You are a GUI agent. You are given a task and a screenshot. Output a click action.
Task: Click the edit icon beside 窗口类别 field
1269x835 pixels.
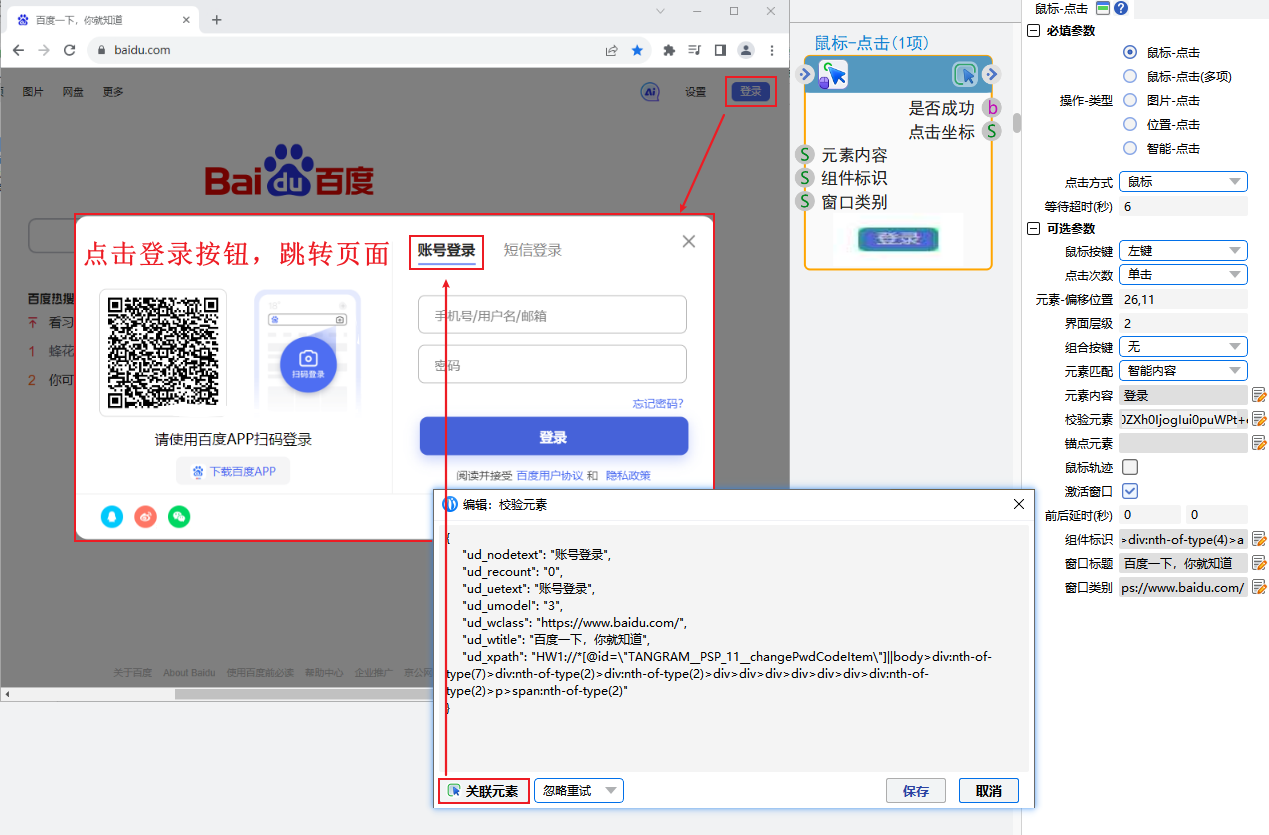pos(1259,587)
